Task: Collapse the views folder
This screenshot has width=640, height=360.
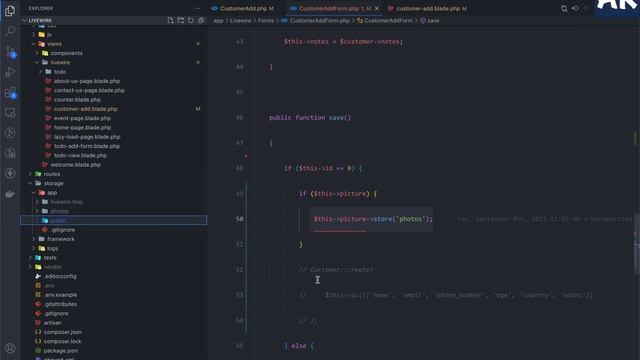Action: pos(54,44)
